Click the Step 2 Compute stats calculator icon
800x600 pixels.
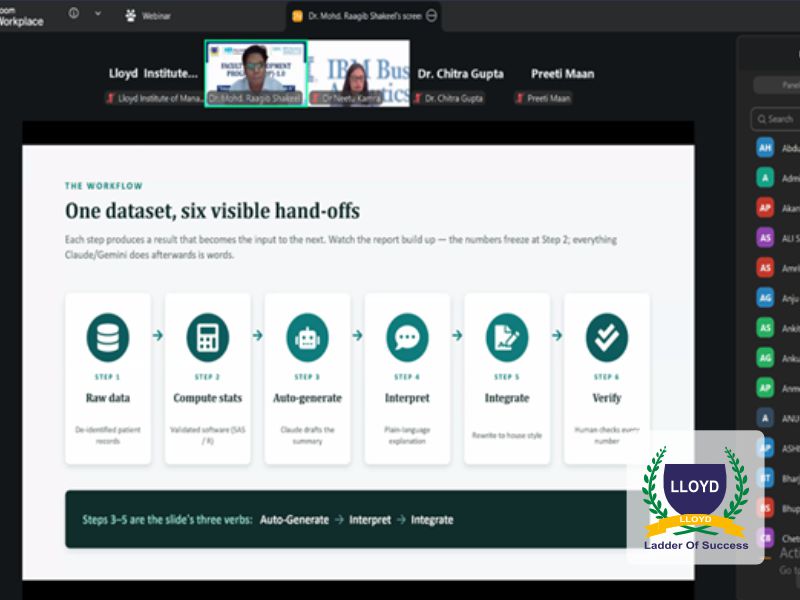(x=208, y=337)
